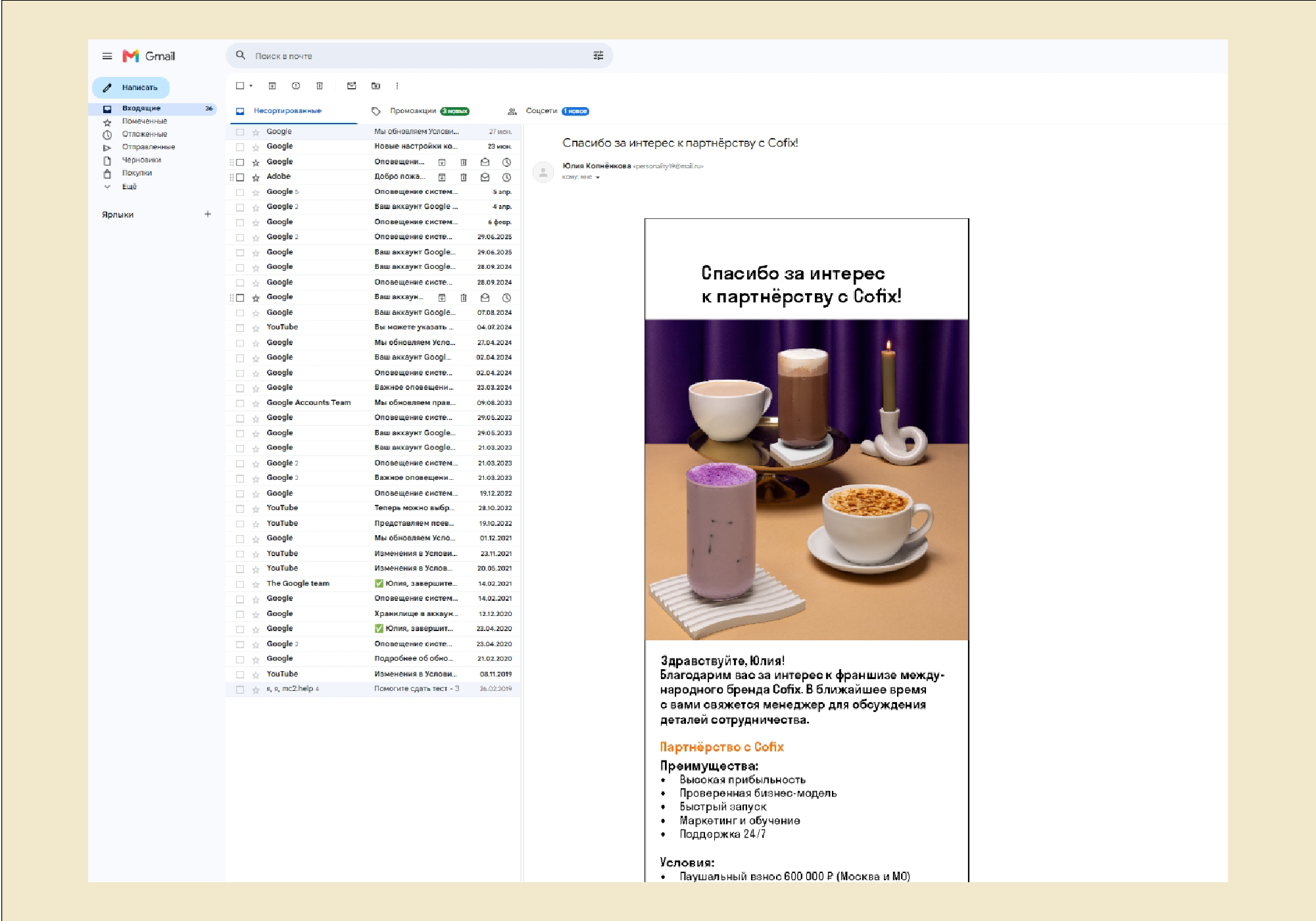This screenshot has height=921, width=1316.
Task: Tick the select-all checkbox in the toolbar
Action: click(x=240, y=85)
